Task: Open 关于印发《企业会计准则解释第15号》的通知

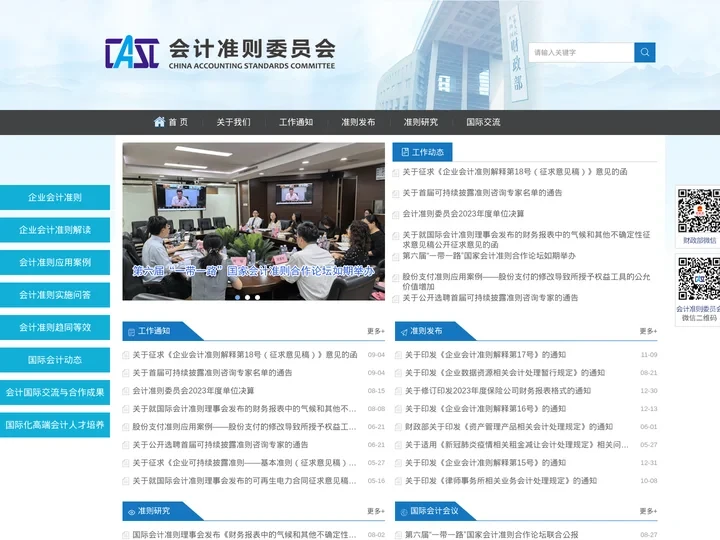Action: (x=485, y=463)
